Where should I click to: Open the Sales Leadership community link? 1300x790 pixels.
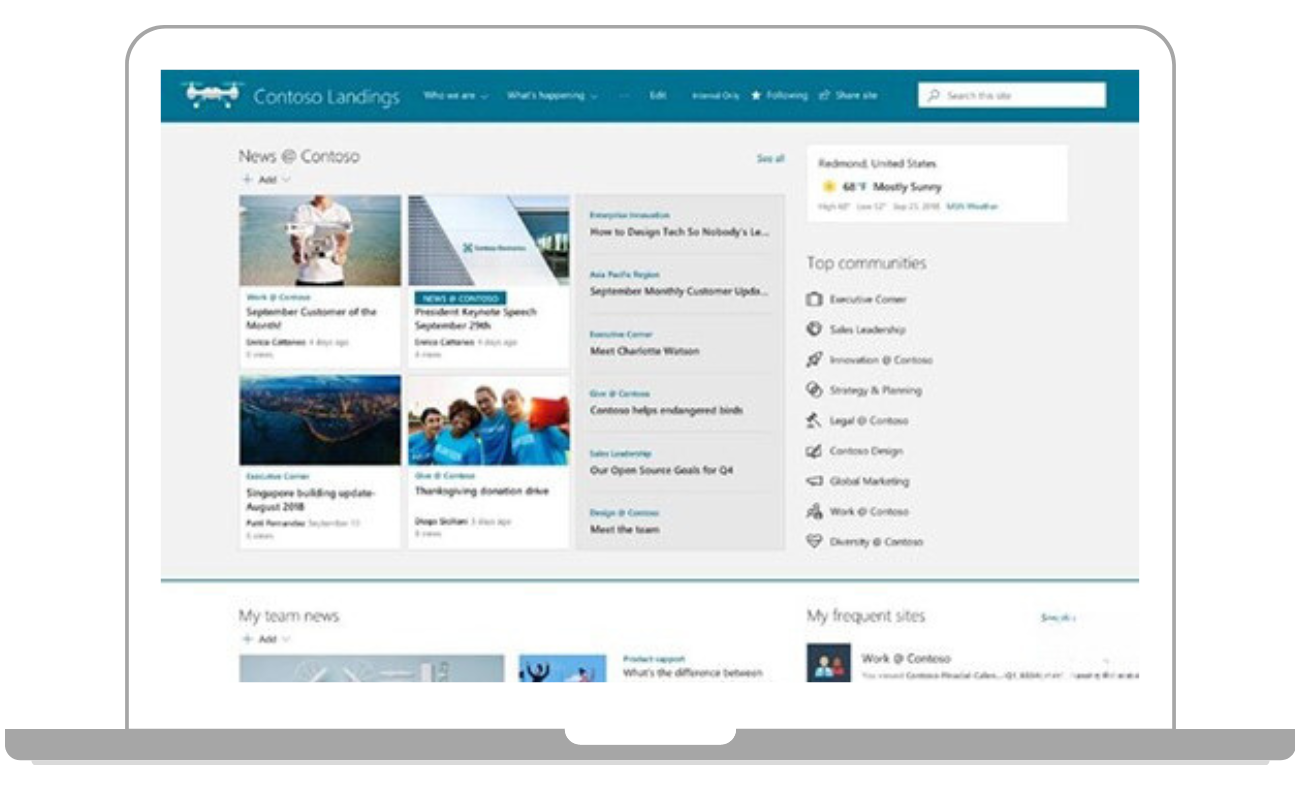(x=867, y=329)
